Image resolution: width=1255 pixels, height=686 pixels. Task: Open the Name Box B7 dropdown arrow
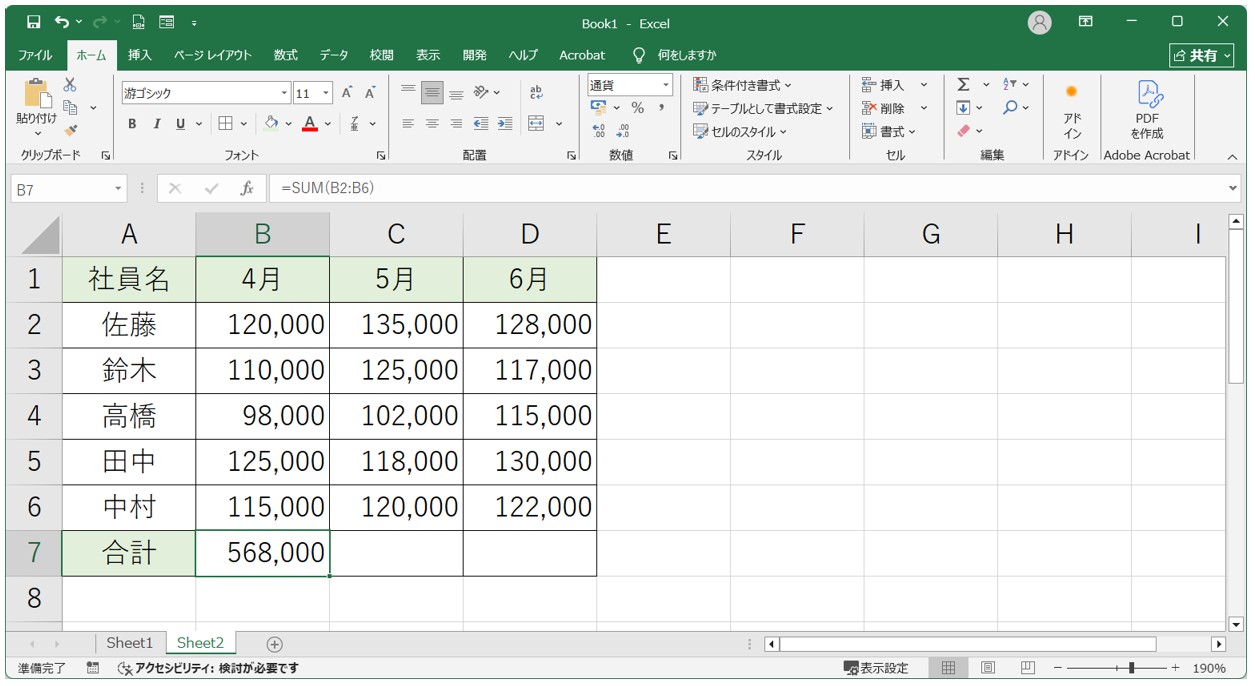coord(118,188)
